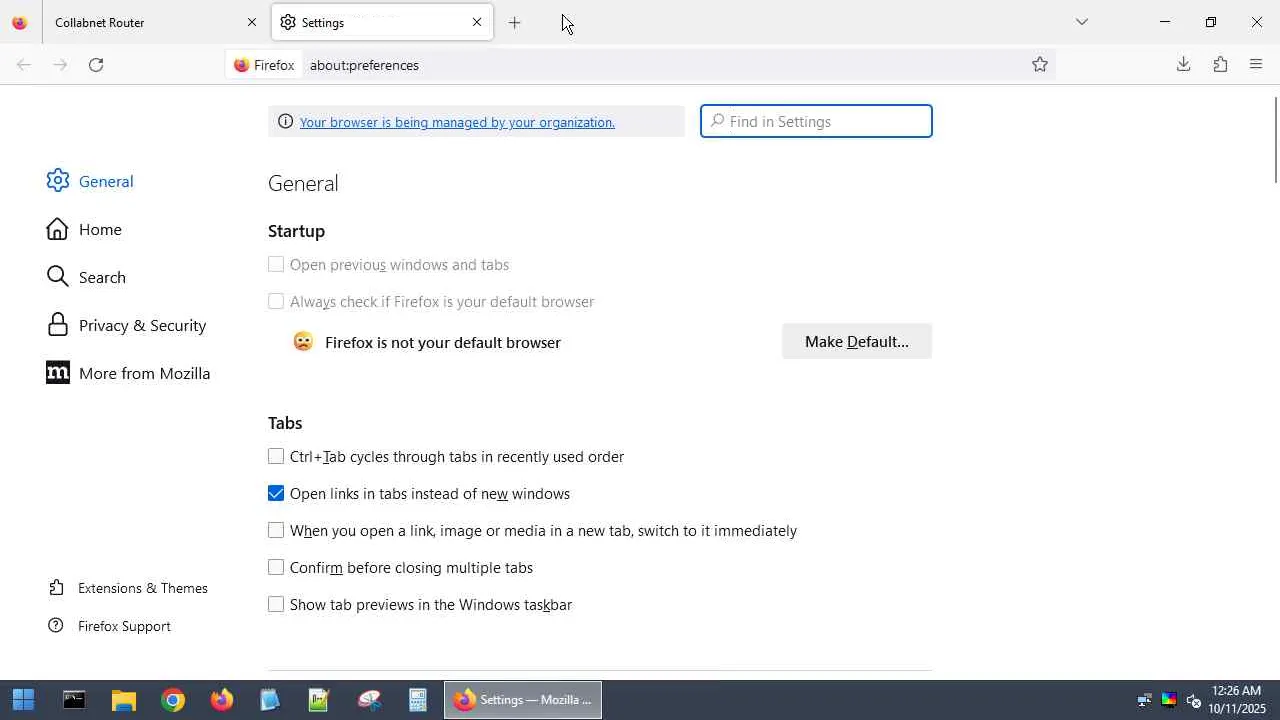
Task: Click the vertical scrollbar thumb
Action: pyautogui.click(x=1275, y=140)
